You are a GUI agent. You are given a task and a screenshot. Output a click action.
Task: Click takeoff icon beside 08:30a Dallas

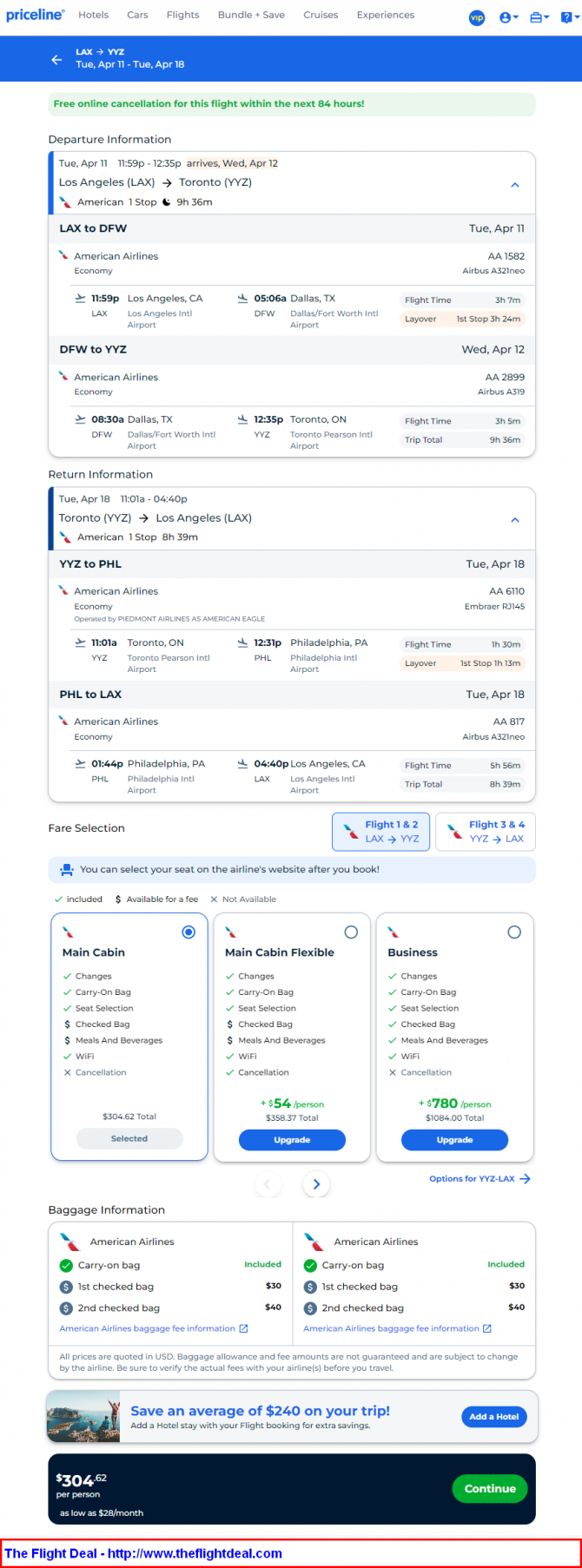[x=81, y=419]
